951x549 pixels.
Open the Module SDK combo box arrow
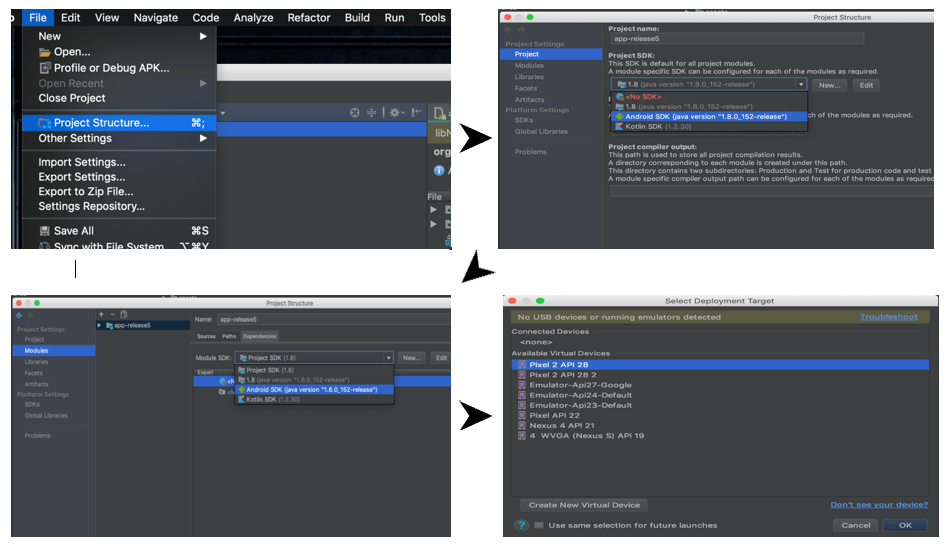(x=388, y=358)
